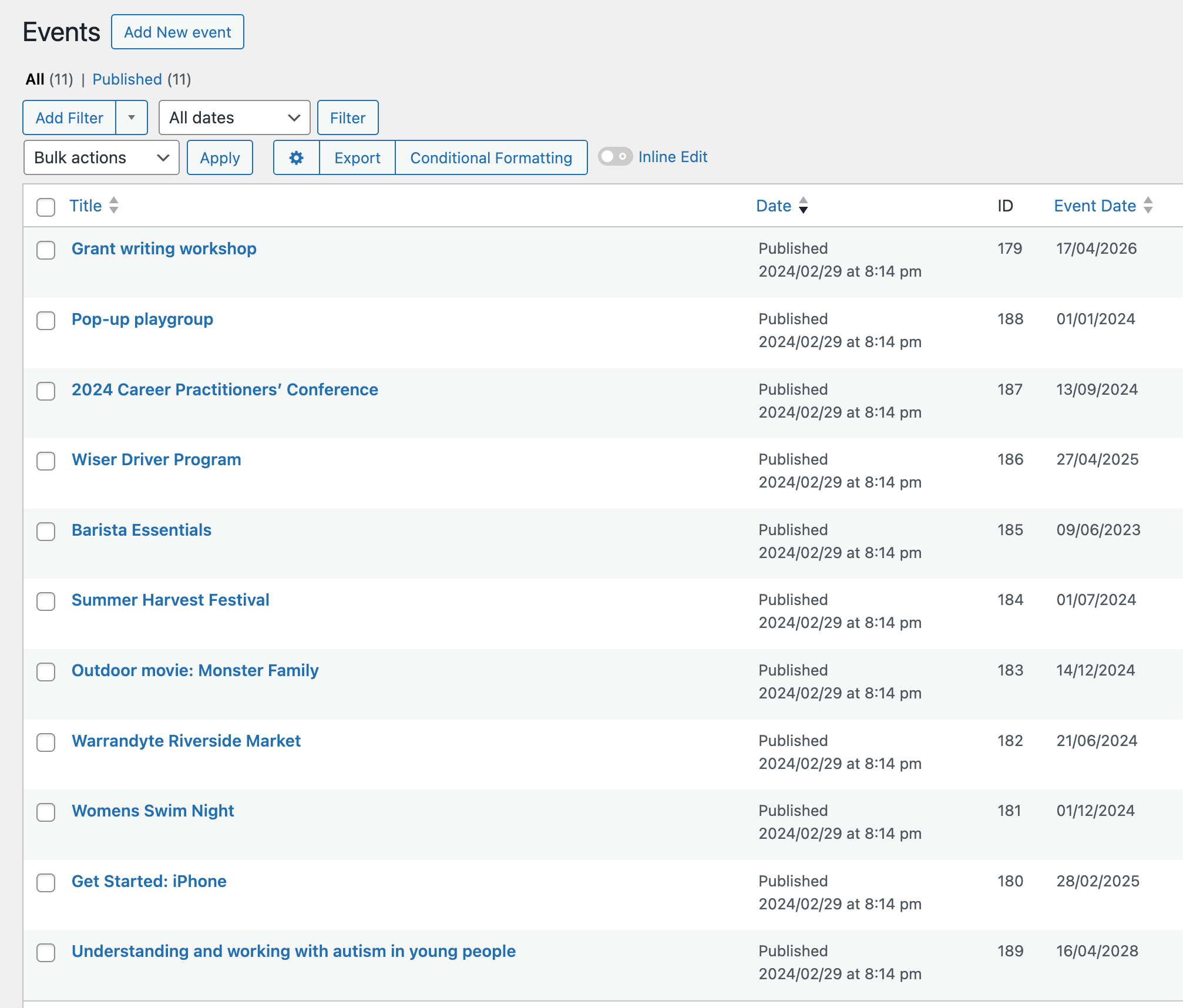Switch to the Published status view
Image resolution: width=1183 pixels, height=1008 pixels.
(x=127, y=79)
